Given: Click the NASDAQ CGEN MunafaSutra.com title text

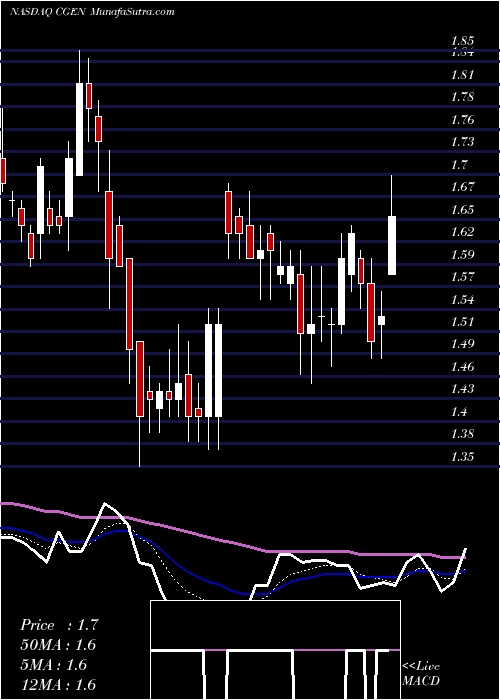Looking at the screenshot, I should (x=92, y=12).
